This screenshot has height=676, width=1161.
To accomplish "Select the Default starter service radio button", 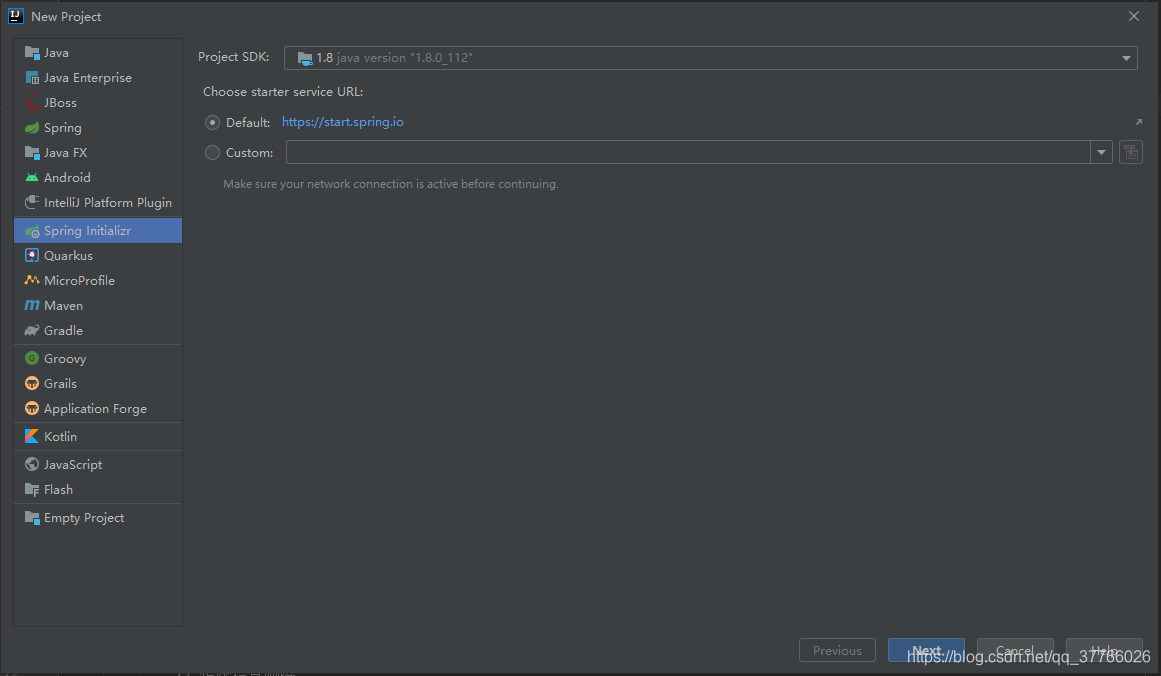I will click(212, 121).
